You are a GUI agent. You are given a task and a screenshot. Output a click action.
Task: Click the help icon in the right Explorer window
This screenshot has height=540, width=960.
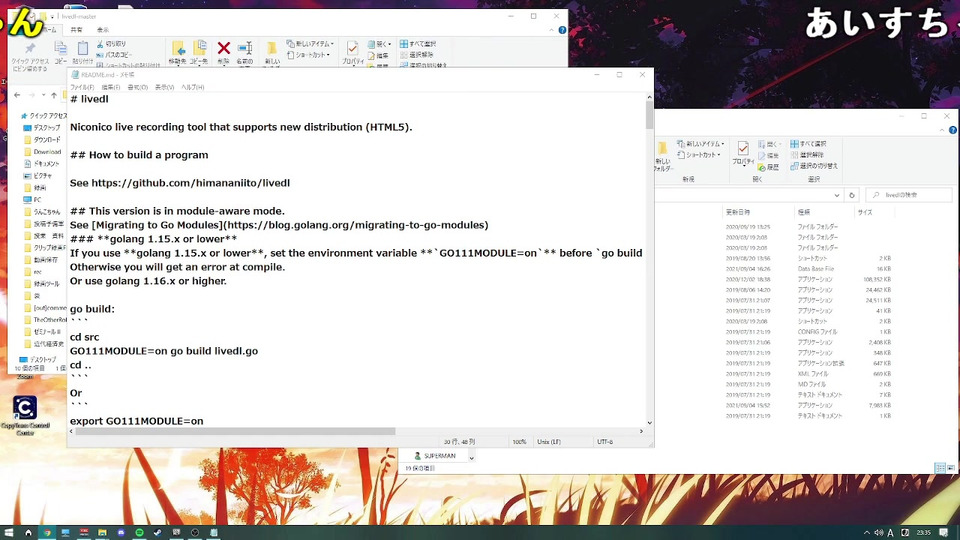click(953, 130)
